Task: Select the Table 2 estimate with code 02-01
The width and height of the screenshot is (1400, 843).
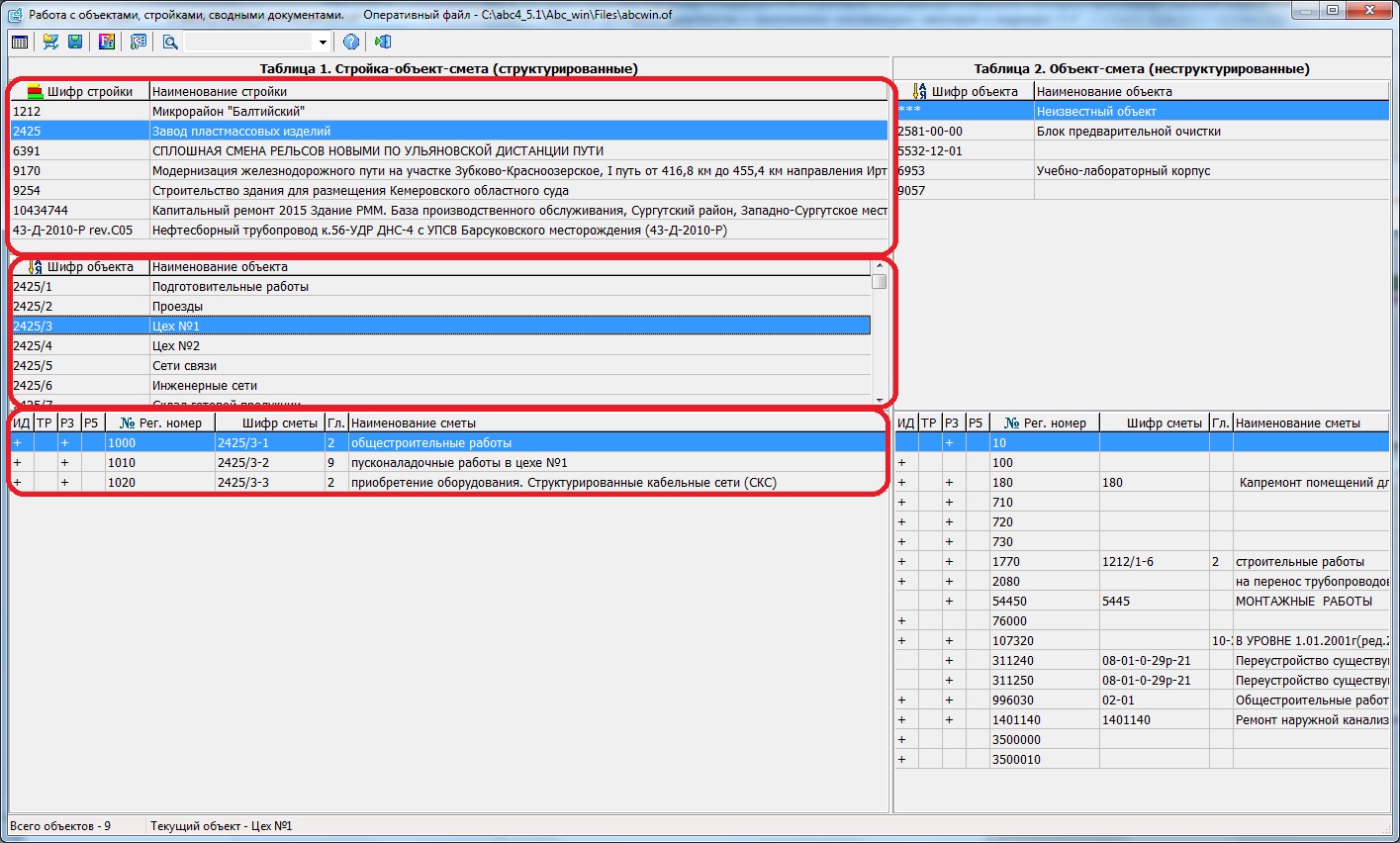Action: point(1142,700)
